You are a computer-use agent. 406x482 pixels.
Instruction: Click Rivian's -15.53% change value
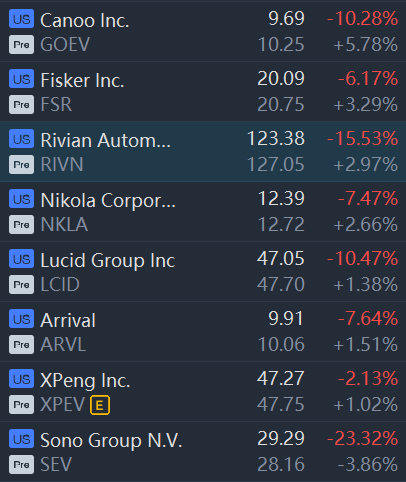(x=362, y=138)
